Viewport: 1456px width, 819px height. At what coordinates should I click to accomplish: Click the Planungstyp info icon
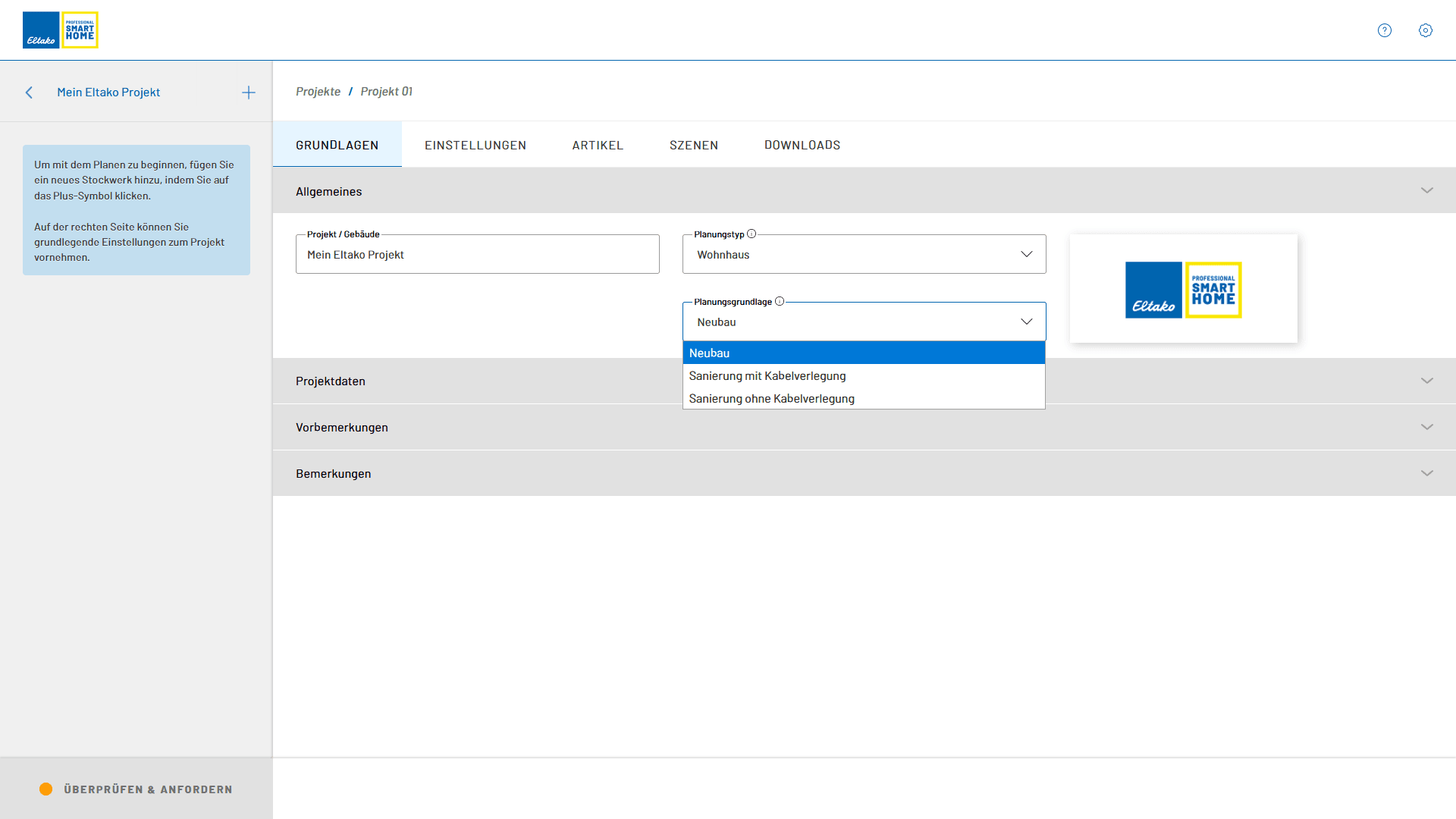[752, 234]
